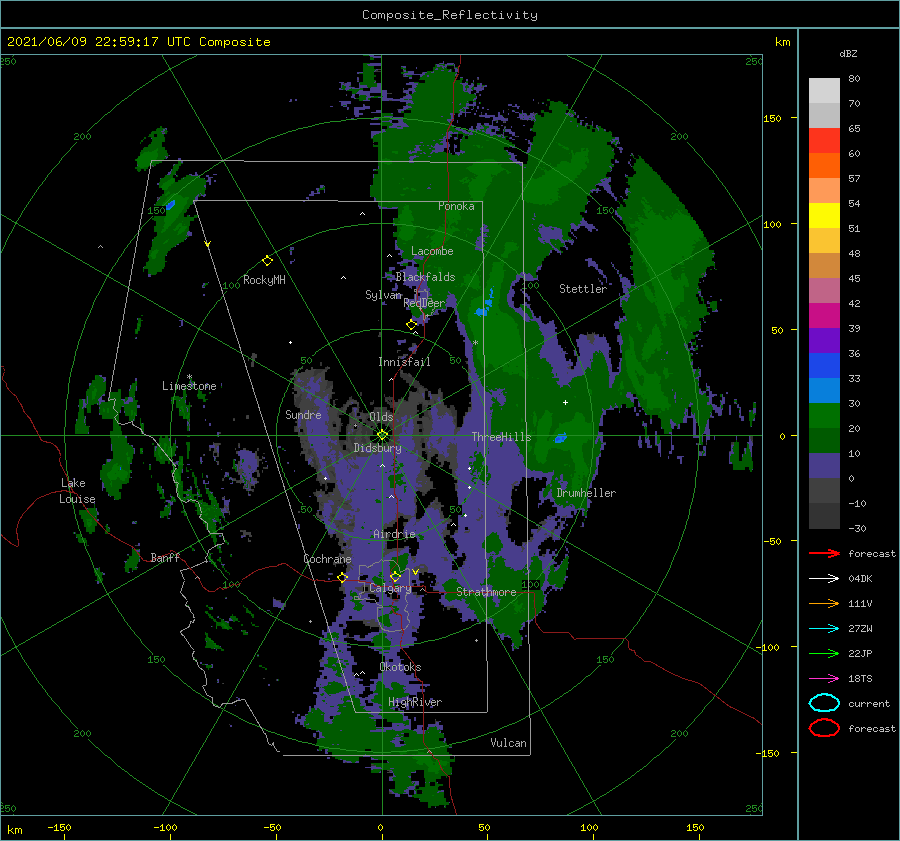The height and width of the screenshot is (841, 900).
Task: Click the HighRiver city label
Action: pyautogui.click(x=415, y=702)
